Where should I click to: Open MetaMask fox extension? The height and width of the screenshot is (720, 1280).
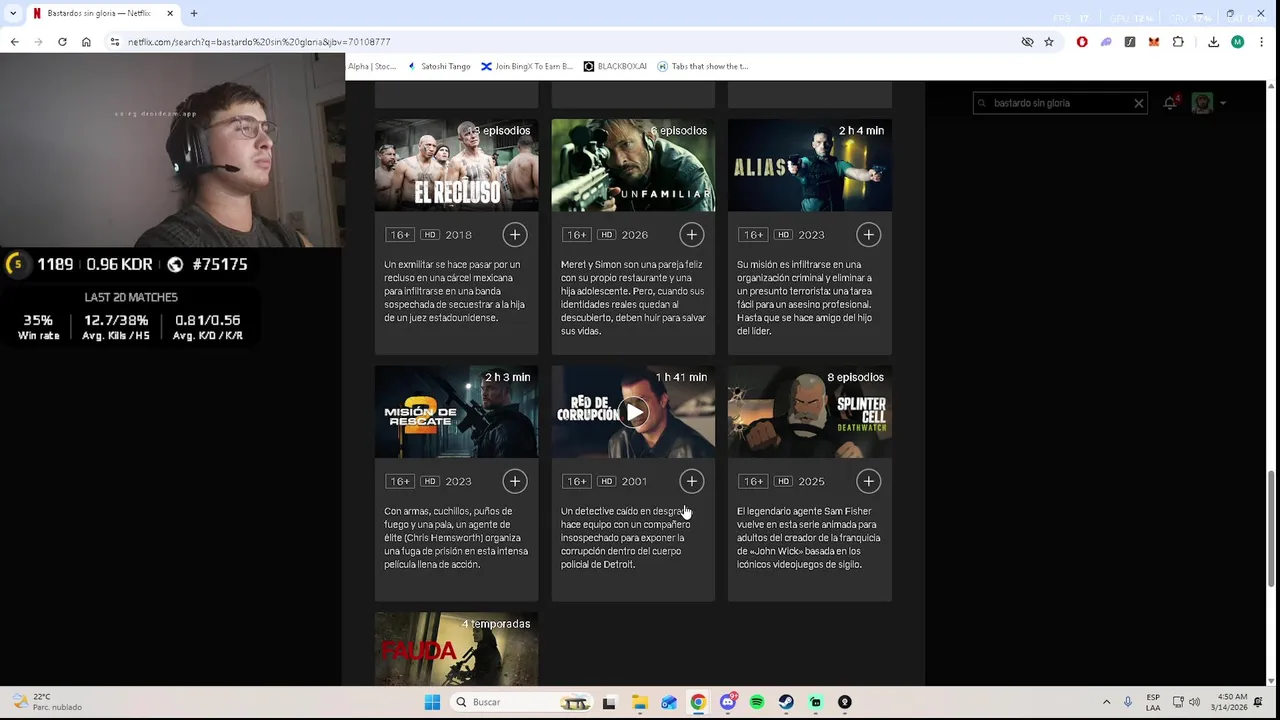point(1154,42)
